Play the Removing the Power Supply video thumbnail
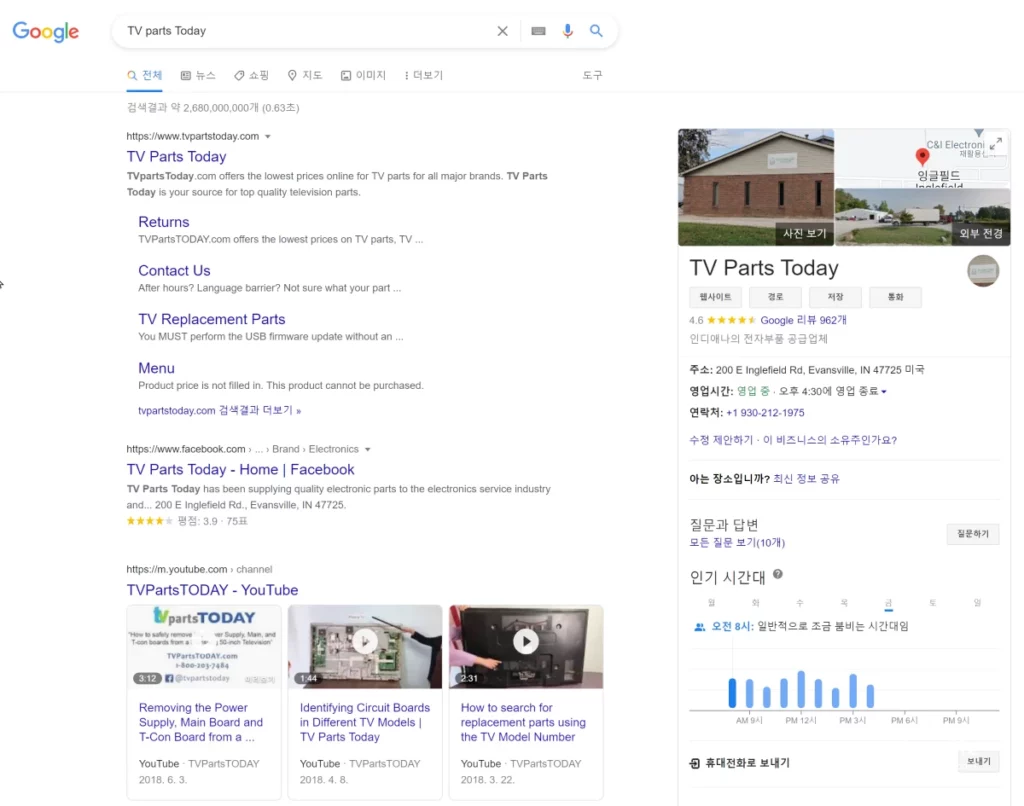This screenshot has height=806, width=1024. click(204, 646)
